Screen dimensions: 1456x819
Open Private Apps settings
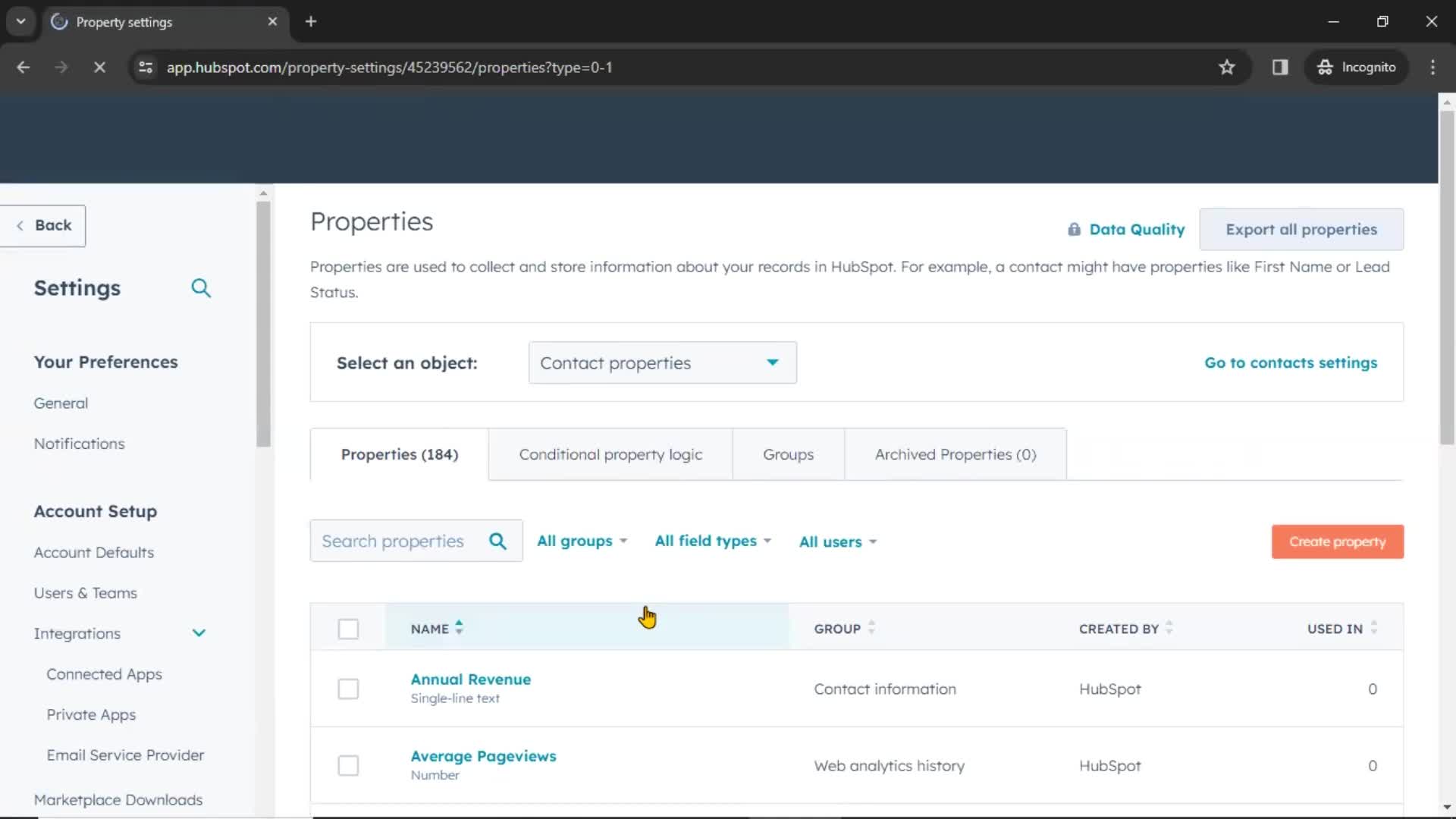(x=91, y=714)
